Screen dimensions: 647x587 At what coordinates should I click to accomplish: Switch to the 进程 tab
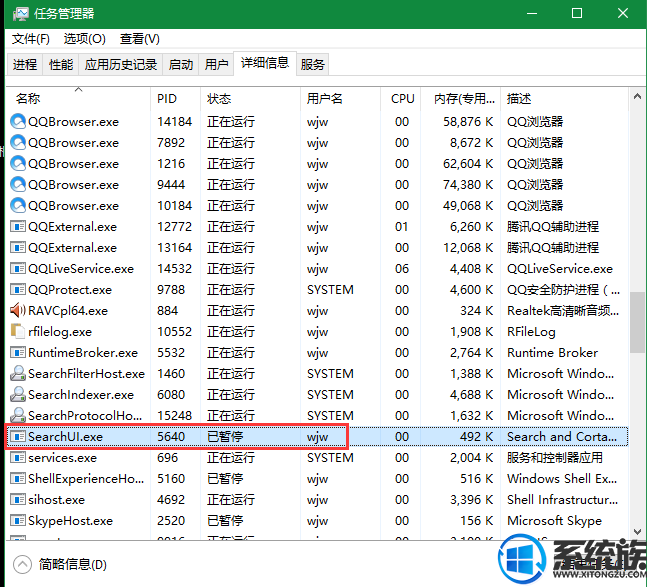pos(25,64)
